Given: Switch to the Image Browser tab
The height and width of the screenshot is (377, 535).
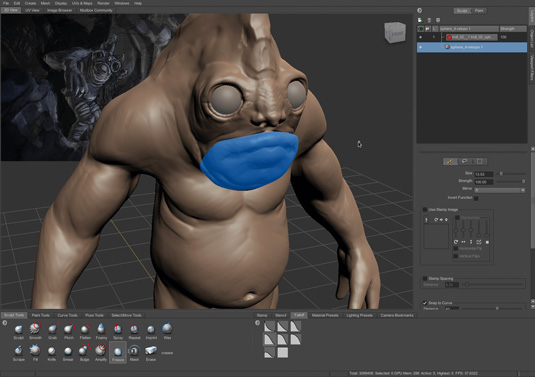Looking at the screenshot, I should [59, 10].
